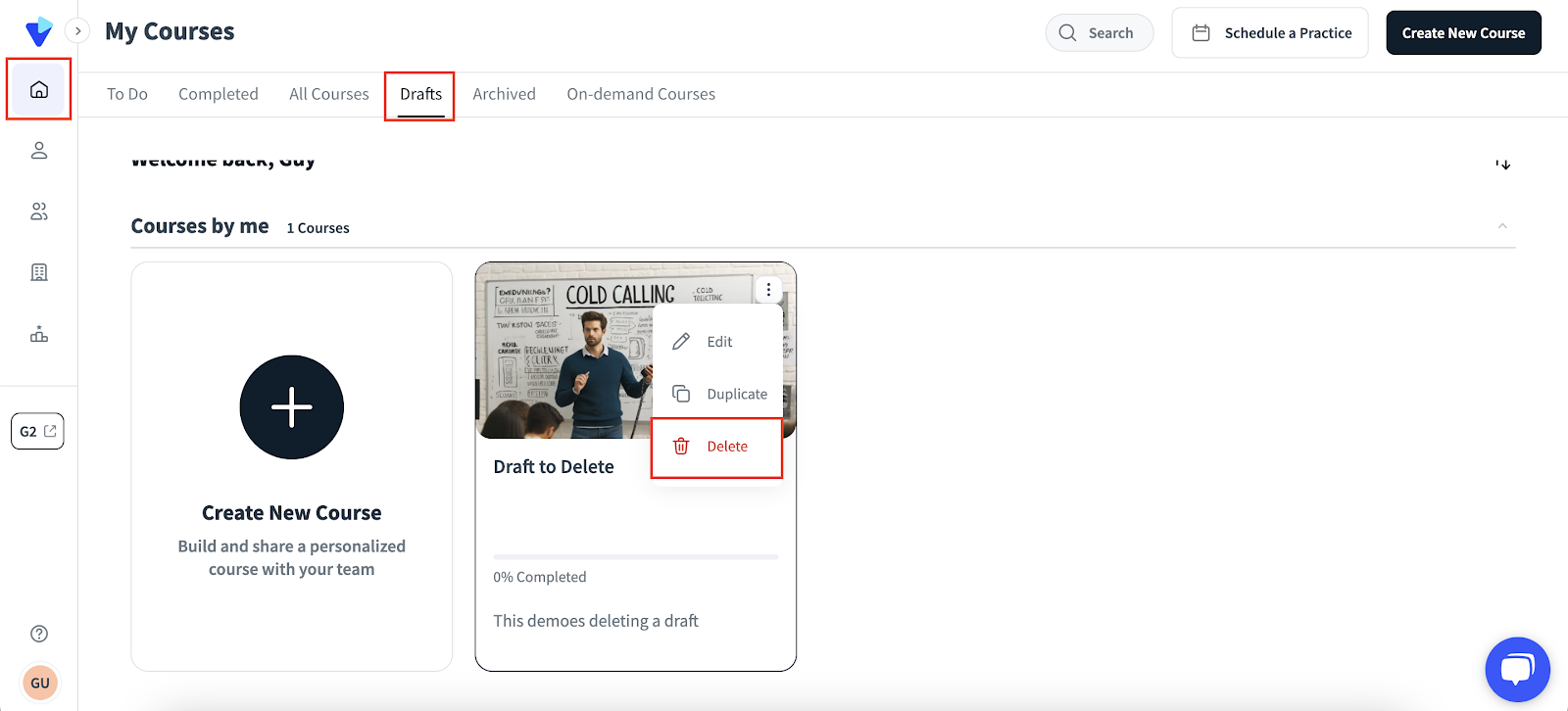Open the Home icon in sidebar
The image size is (1568, 711).
[39, 90]
